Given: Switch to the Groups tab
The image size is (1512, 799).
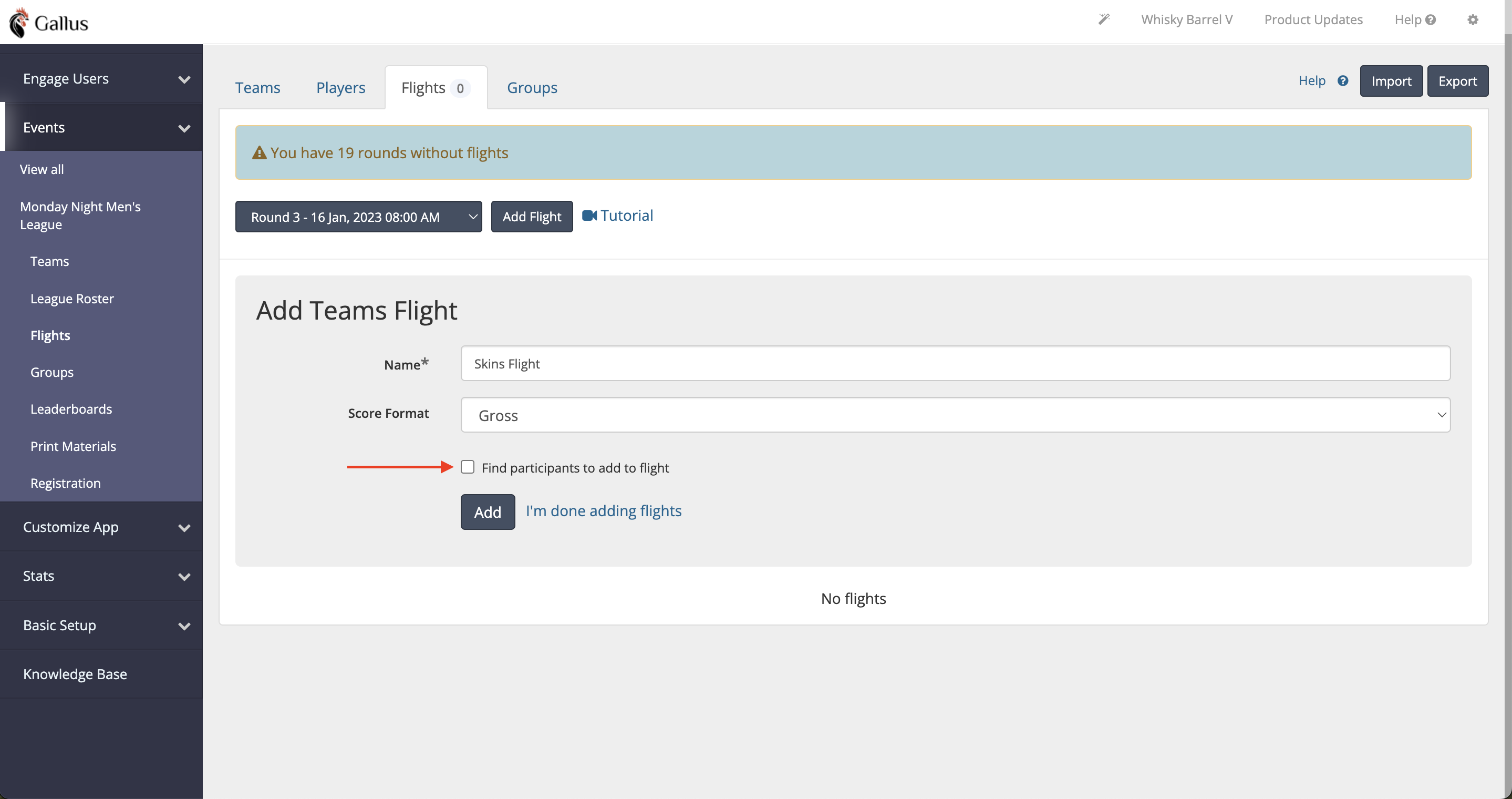Looking at the screenshot, I should [532, 87].
